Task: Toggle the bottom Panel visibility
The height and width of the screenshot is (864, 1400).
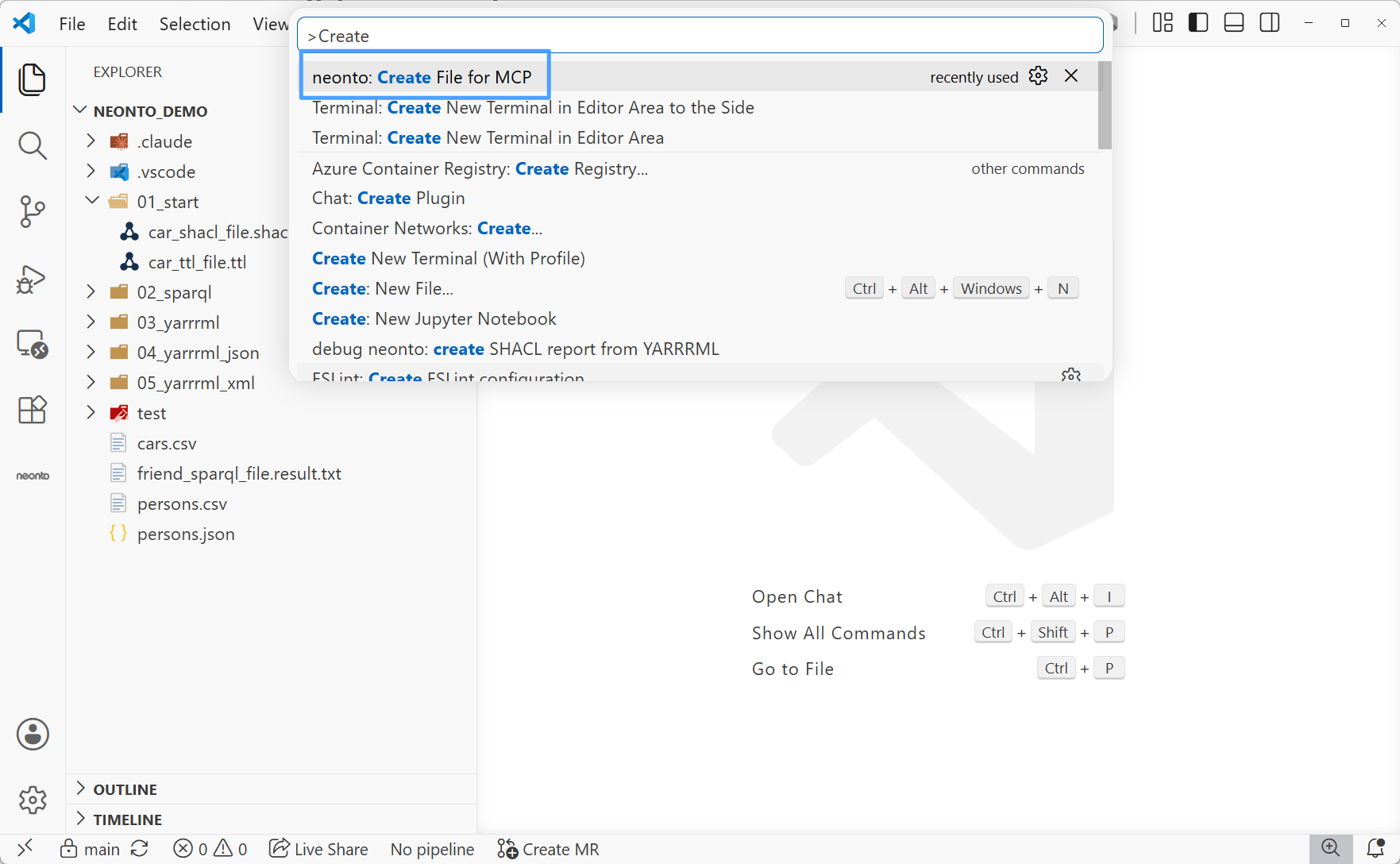Action: [x=1234, y=23]
